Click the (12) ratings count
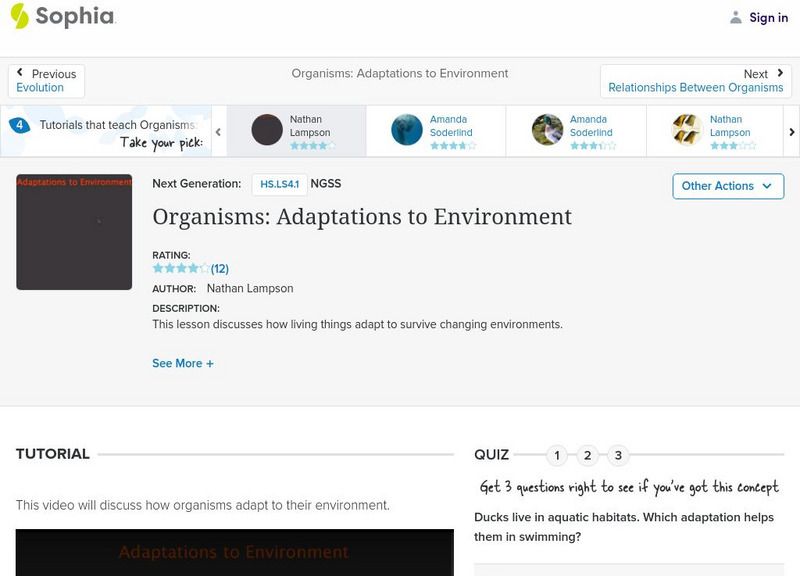800x576 pixels. tap(219, 268)
